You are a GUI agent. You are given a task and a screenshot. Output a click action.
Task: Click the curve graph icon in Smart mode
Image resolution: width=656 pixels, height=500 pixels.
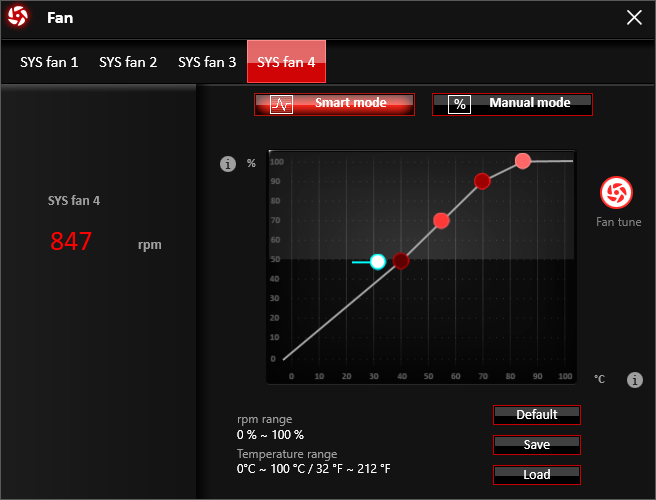[x=281, y=105]
